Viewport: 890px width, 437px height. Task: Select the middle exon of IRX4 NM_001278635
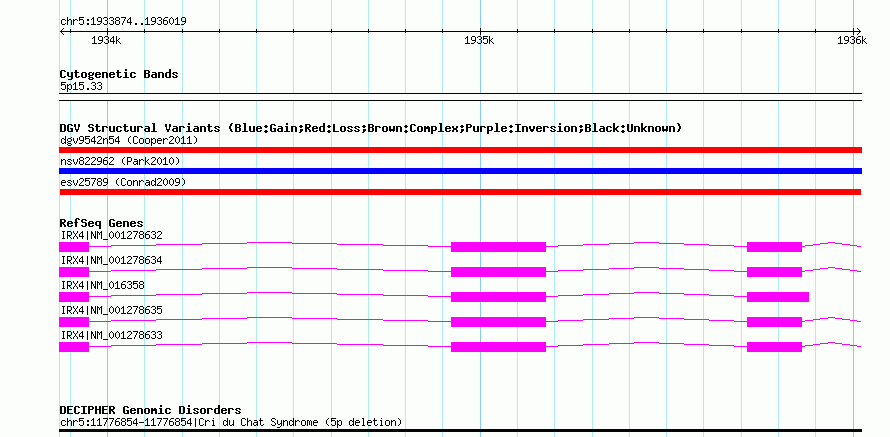point(498,322)
